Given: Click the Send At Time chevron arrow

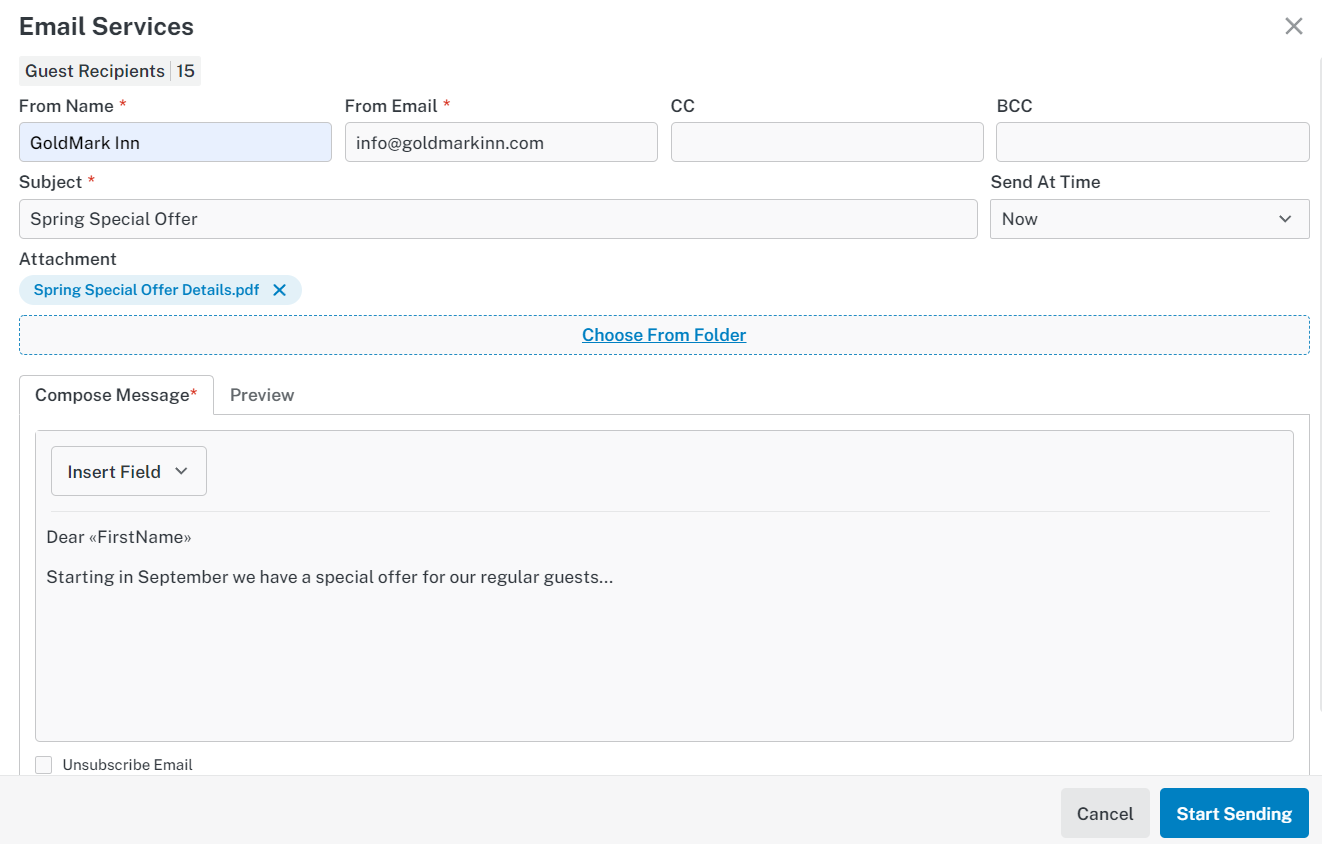Looking at the screenshot, I should (x=1285, y=219).
